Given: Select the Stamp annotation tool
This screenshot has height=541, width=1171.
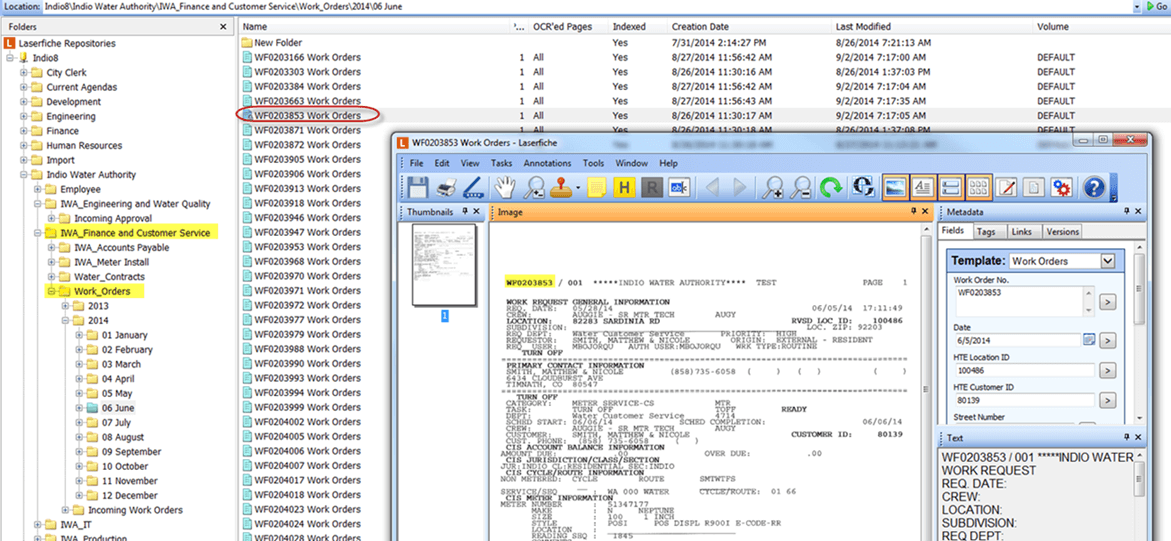Looking at the screenshot, I should point(562,187).
